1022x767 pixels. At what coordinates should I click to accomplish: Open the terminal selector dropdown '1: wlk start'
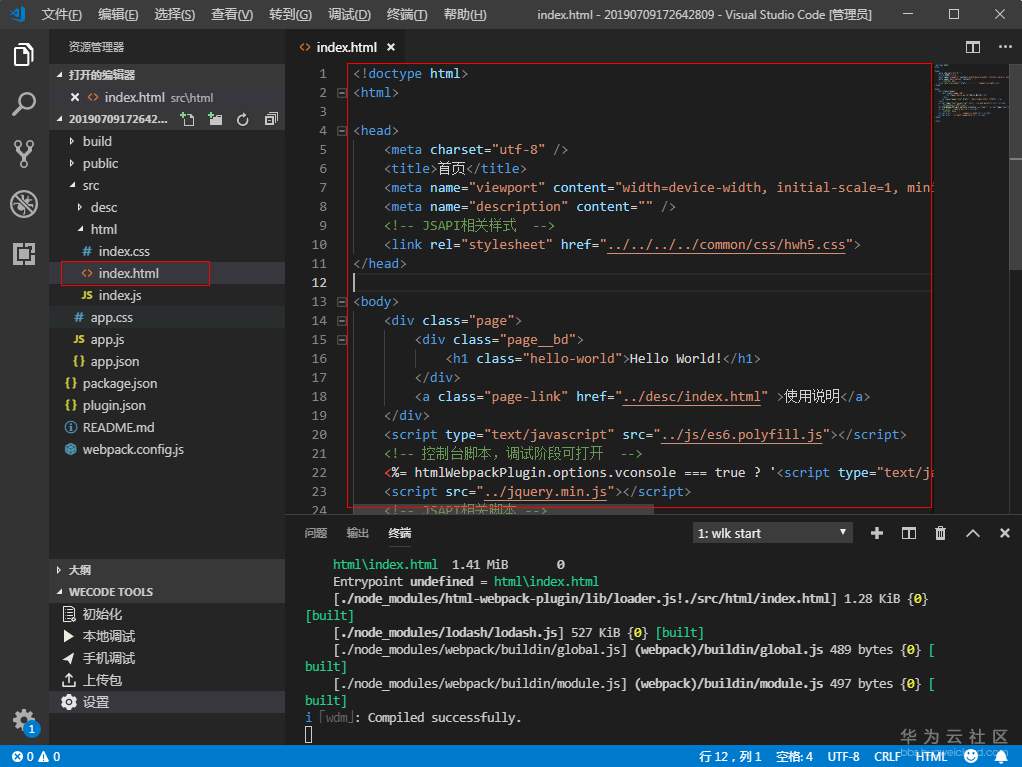pos(772,533)
